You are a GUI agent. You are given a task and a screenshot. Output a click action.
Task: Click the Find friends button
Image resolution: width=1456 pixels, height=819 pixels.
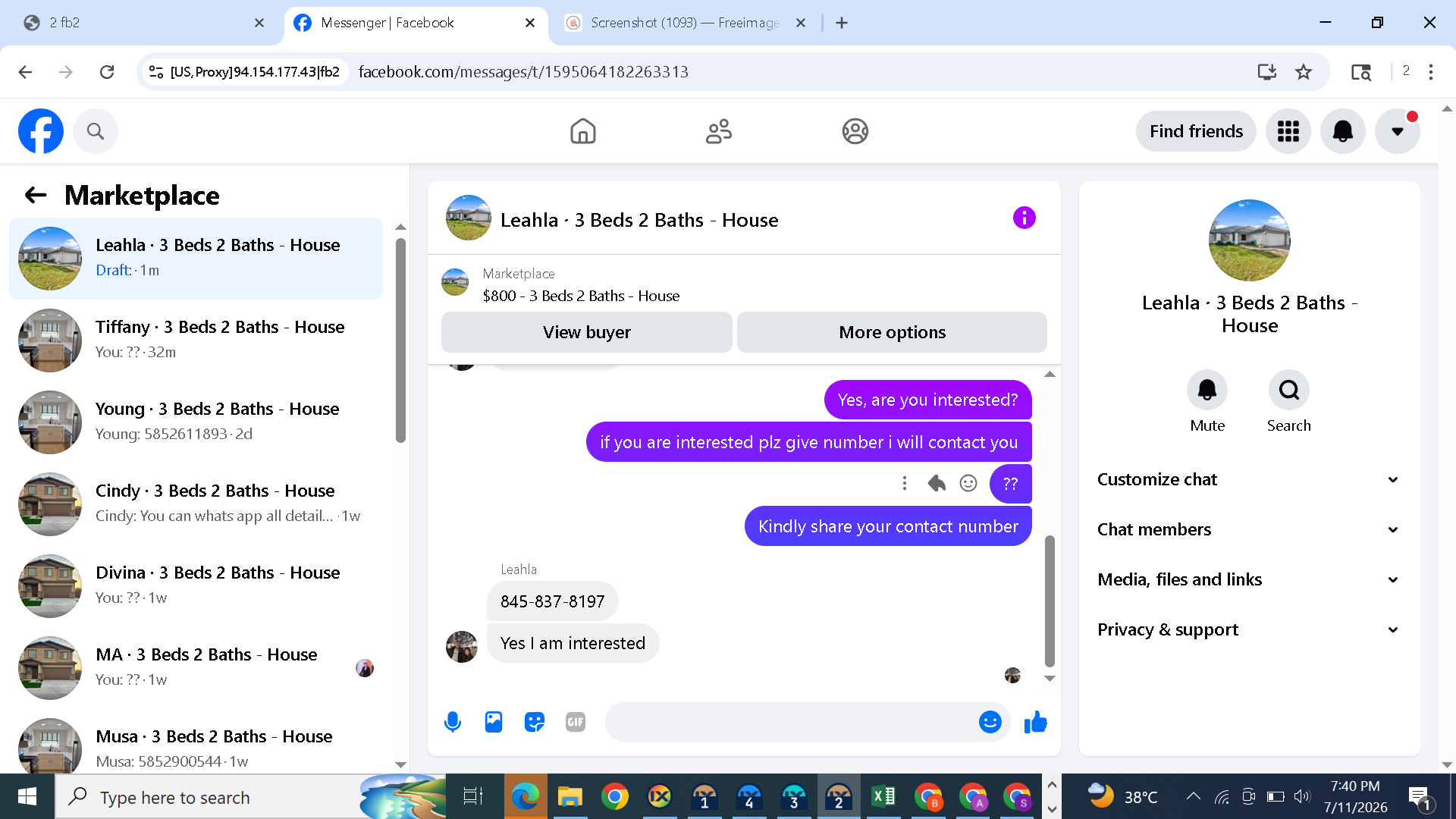point(1196,131)
